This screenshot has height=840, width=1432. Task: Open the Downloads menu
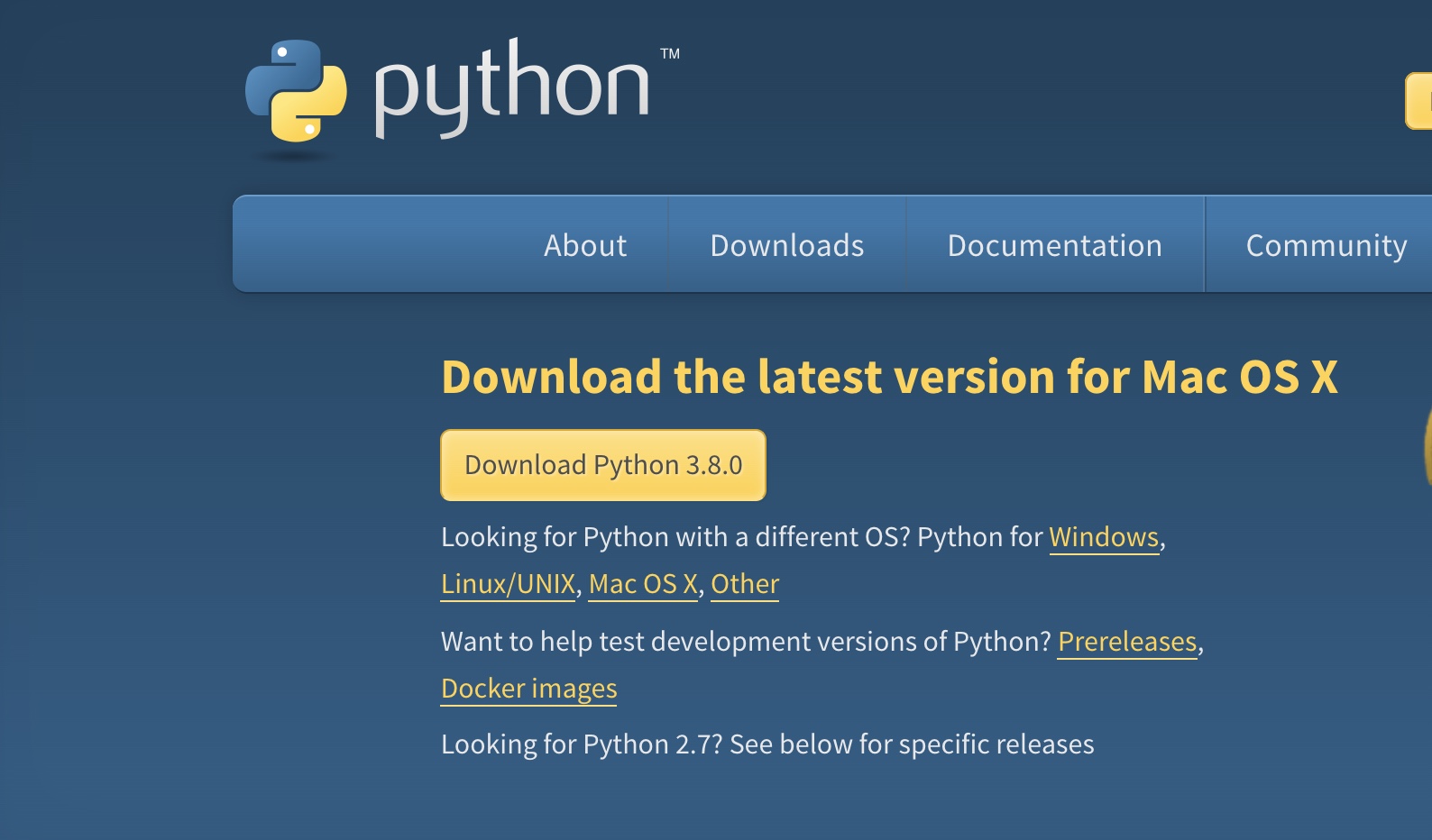(787, 245)
